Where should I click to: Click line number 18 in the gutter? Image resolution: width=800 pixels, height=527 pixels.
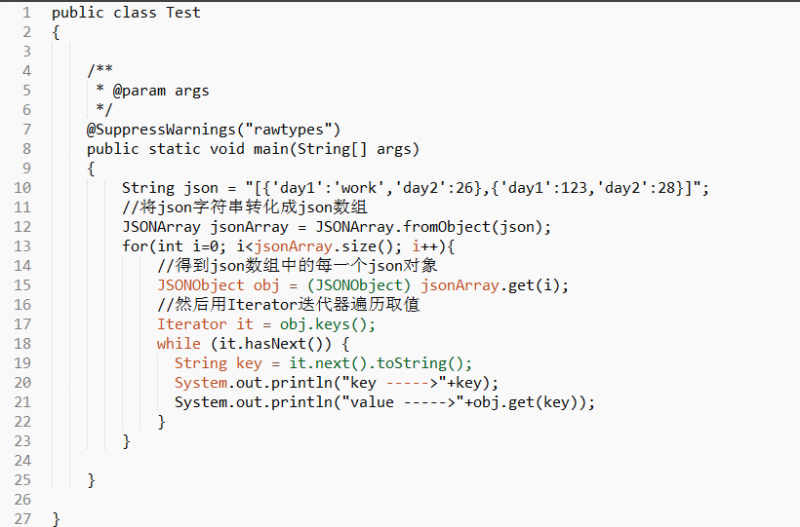tap(22, 344)
